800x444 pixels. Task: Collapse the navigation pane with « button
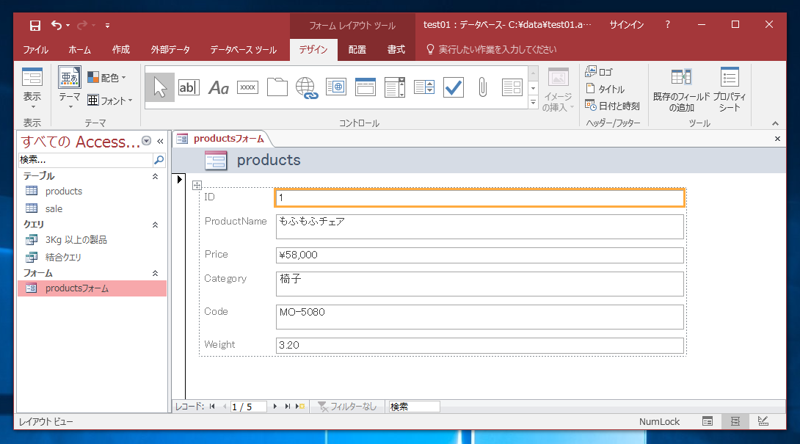(160, 141)
